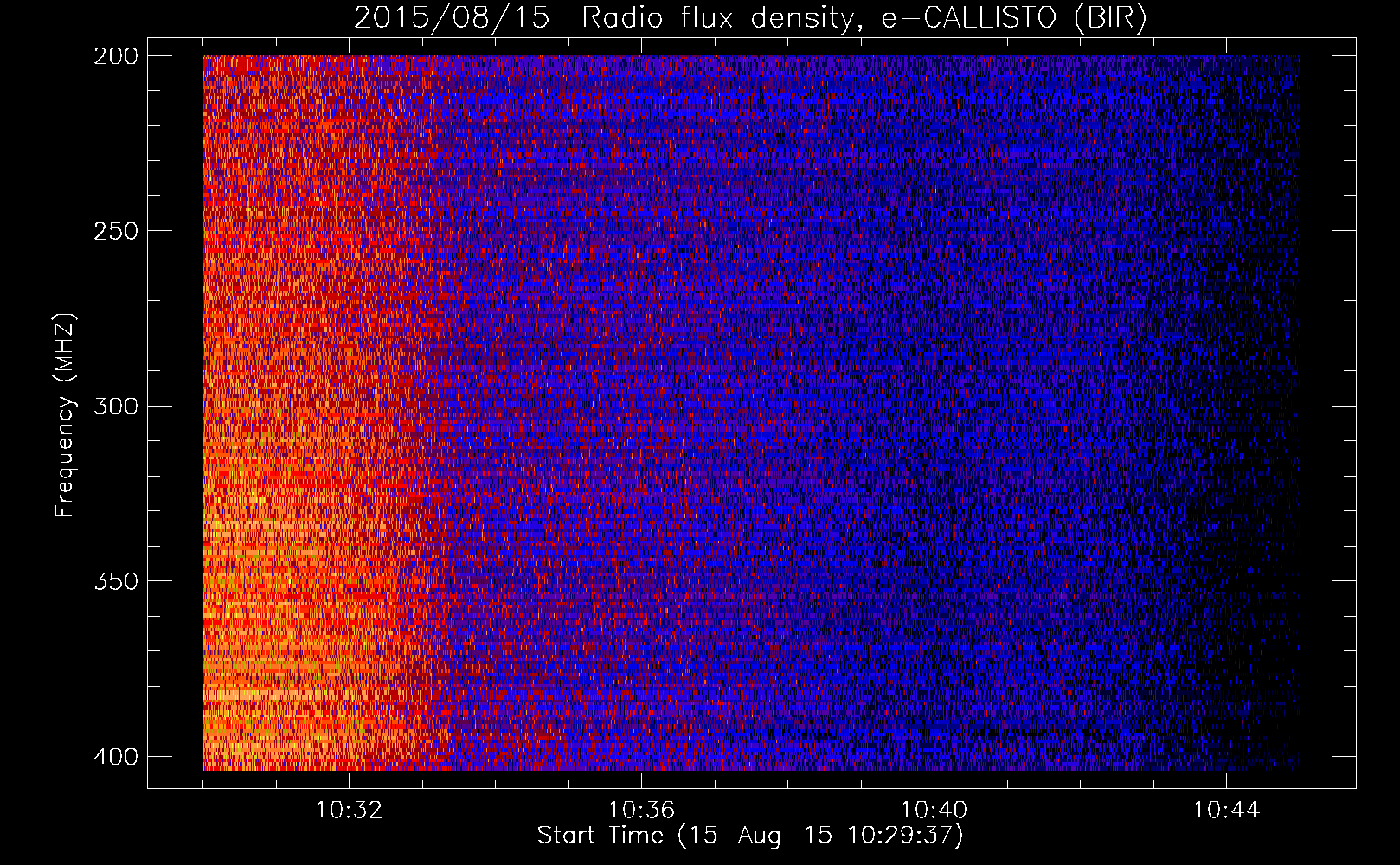The height and width of the screenshot is (865, 1400).
Task: Click the 10:36 time tick label
Action: pos(641,811)
